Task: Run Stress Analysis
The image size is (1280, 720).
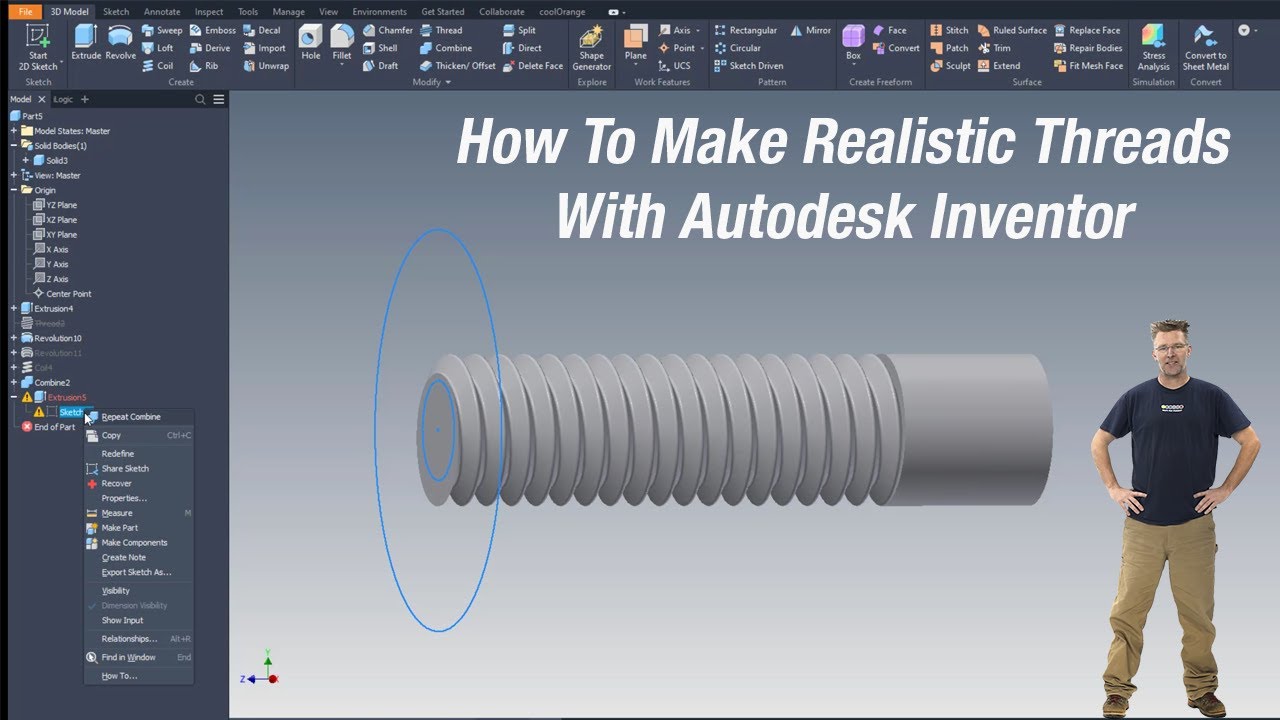Action: click(x=1154, y=47)
